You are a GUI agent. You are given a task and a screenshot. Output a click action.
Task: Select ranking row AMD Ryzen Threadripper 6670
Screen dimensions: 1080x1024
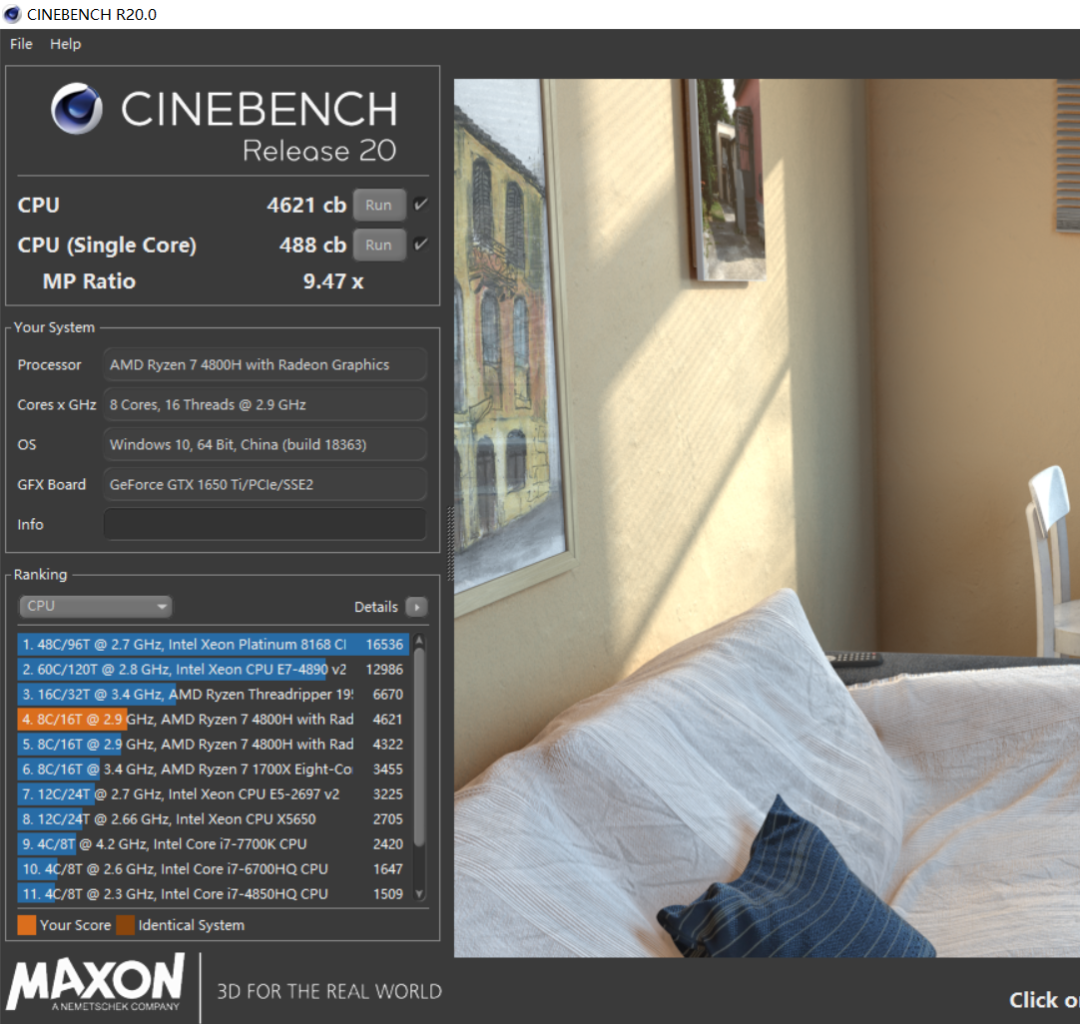coord(214,694)
